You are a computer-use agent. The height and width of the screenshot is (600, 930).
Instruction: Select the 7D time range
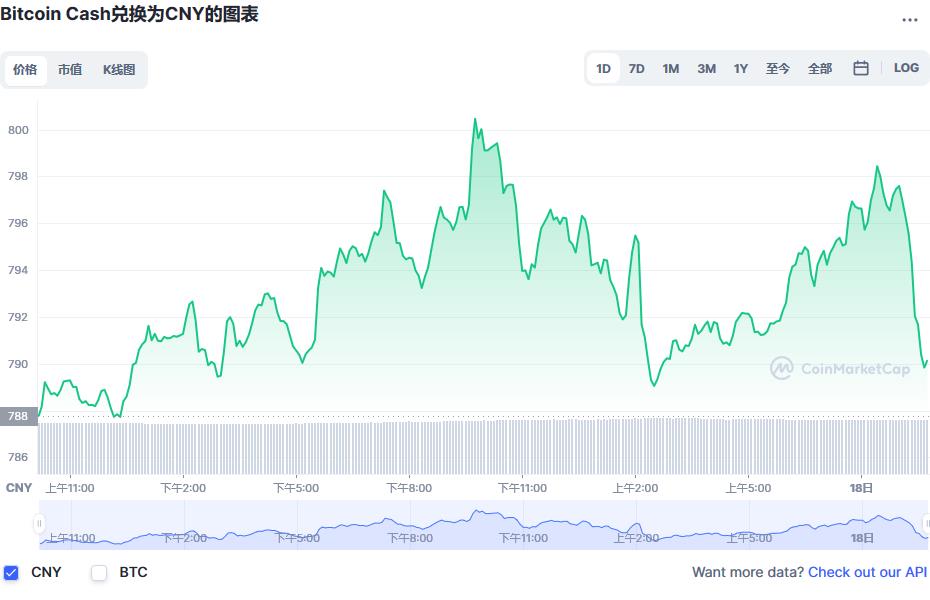[637, 67]
